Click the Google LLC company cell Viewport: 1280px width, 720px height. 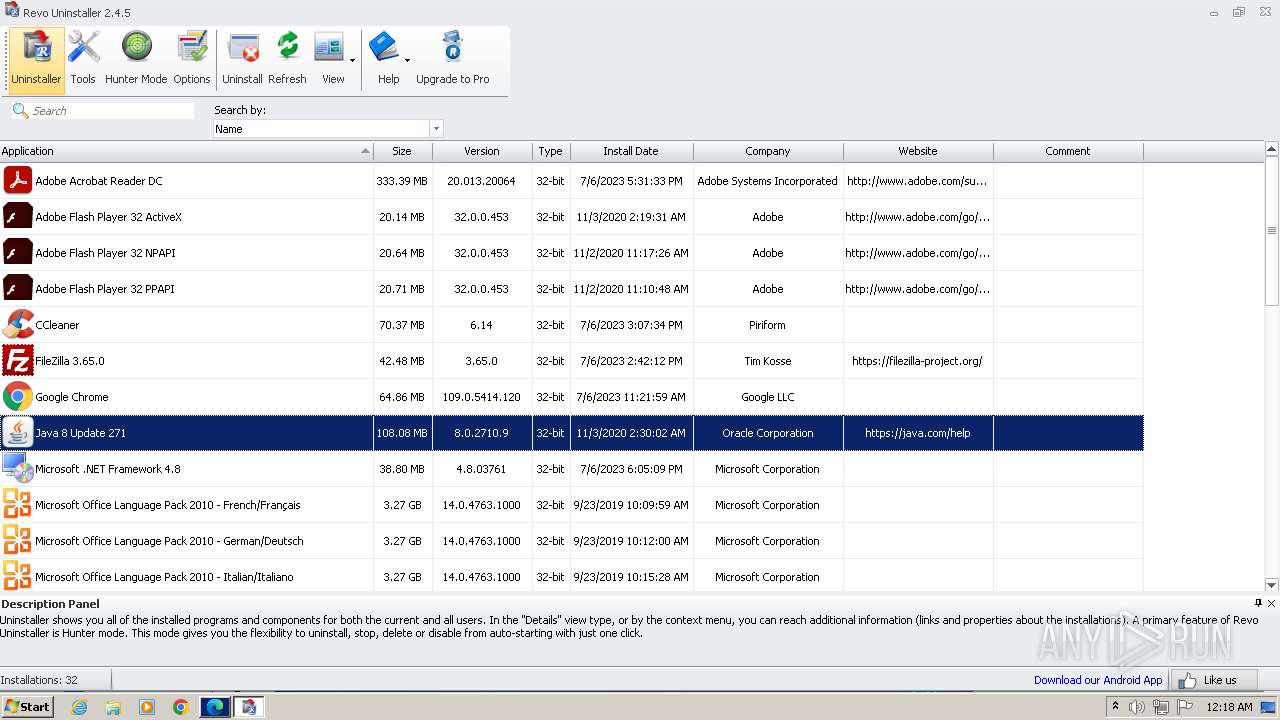768,397
